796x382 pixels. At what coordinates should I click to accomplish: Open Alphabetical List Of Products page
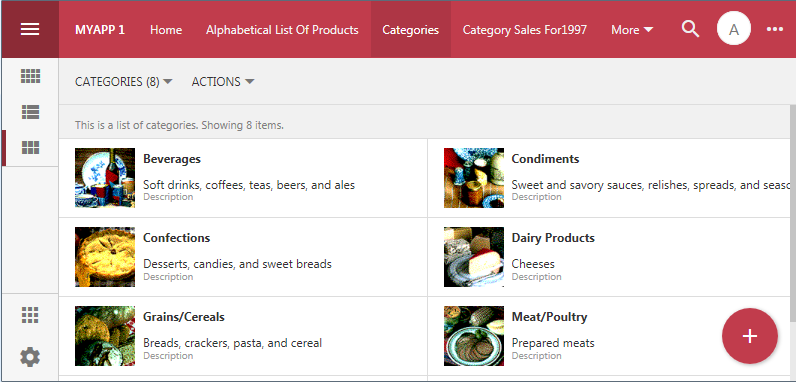click(x=282, y=30)
